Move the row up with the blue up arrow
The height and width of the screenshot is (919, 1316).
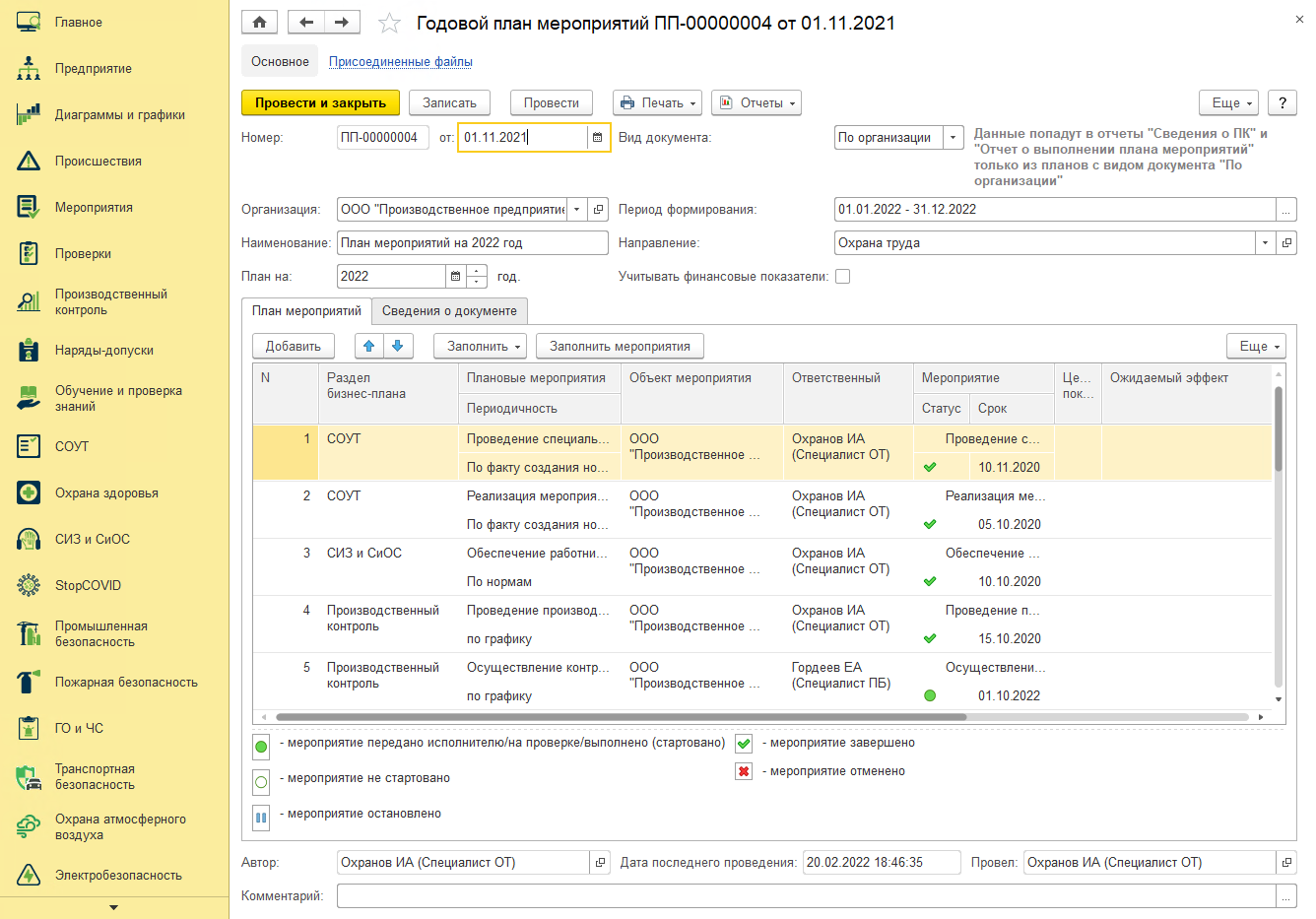[368, 346]
